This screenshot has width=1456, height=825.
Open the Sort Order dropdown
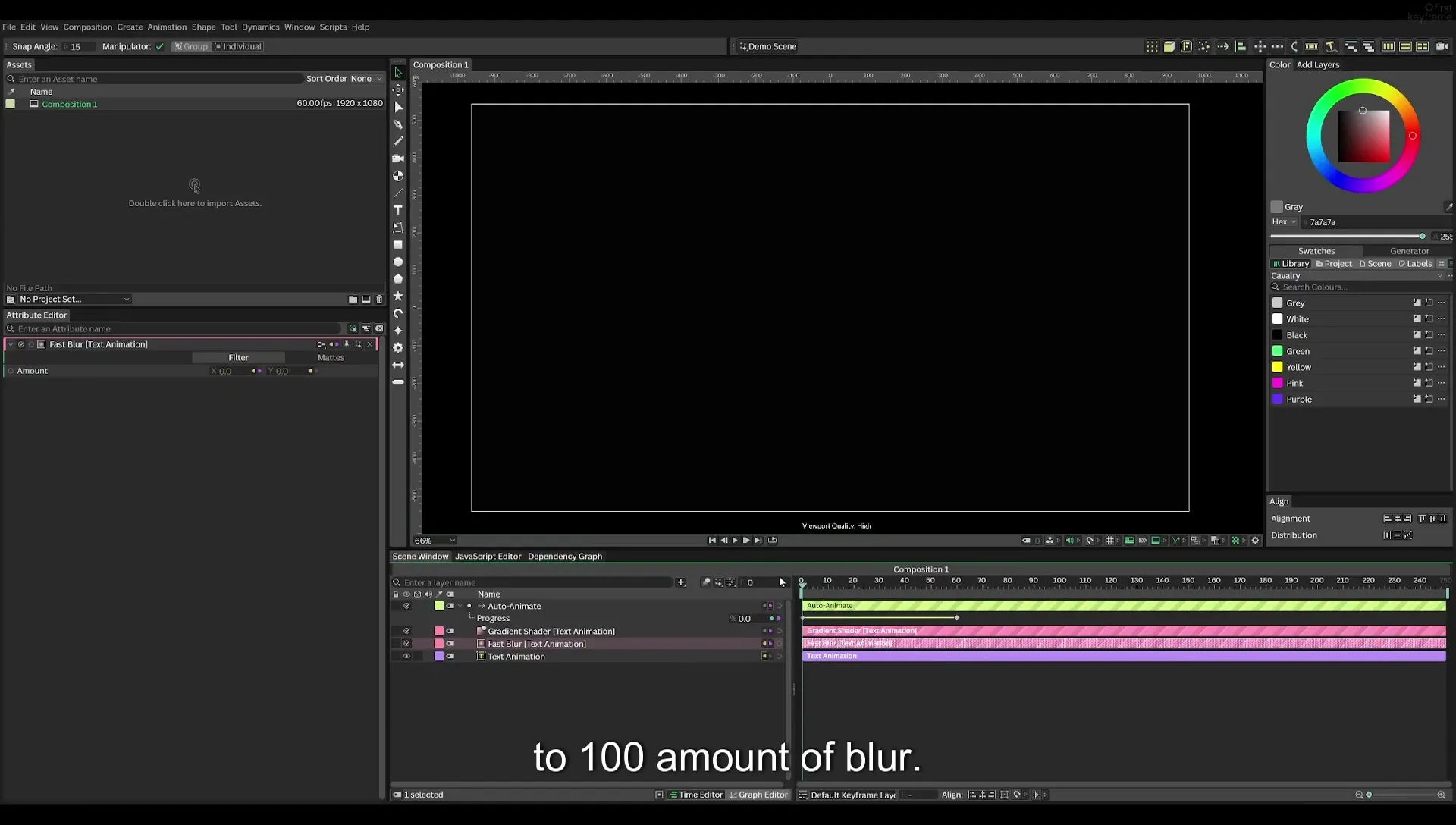(x=366, y=79)
